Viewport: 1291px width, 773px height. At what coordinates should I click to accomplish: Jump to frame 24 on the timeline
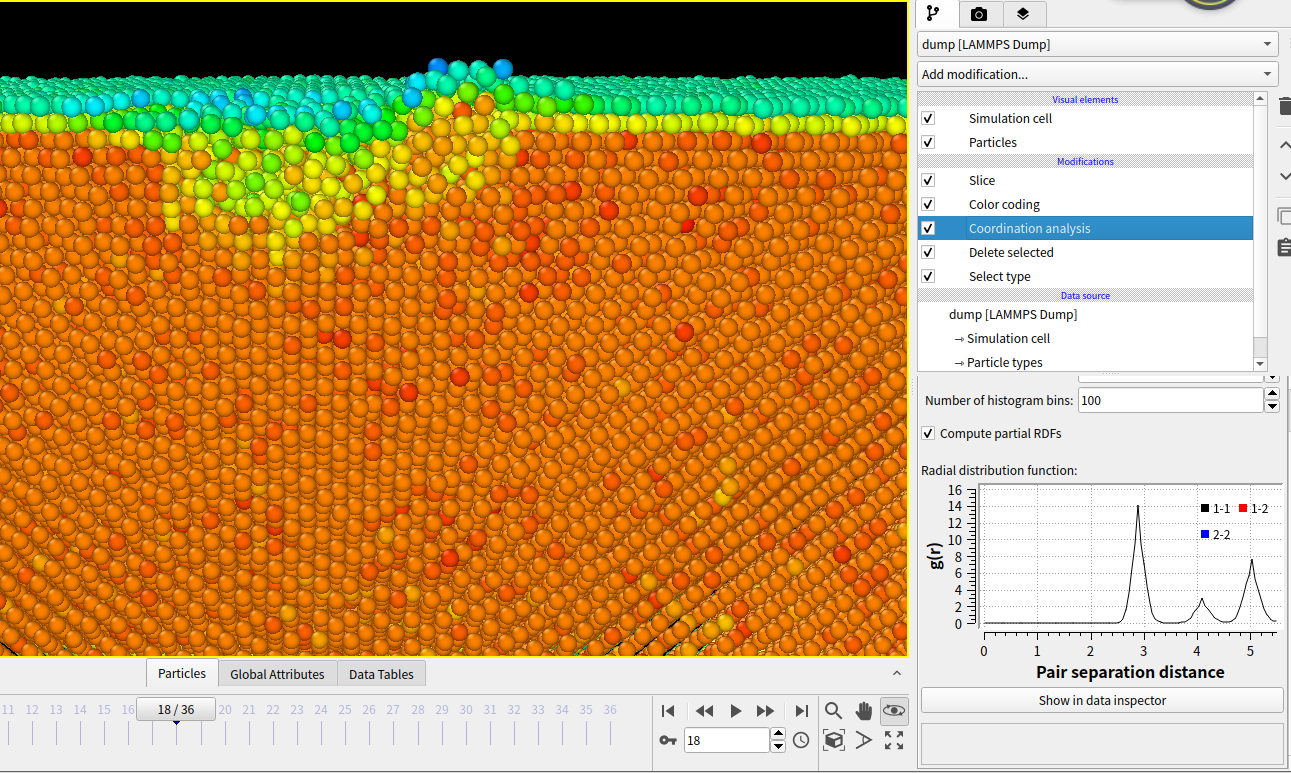pos(320,709)
